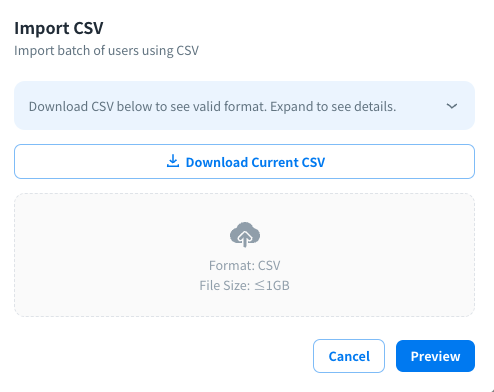Click the Import CSV heading
Image resolution: width=494 pixels, height=392 pixels.
(59, 28)
